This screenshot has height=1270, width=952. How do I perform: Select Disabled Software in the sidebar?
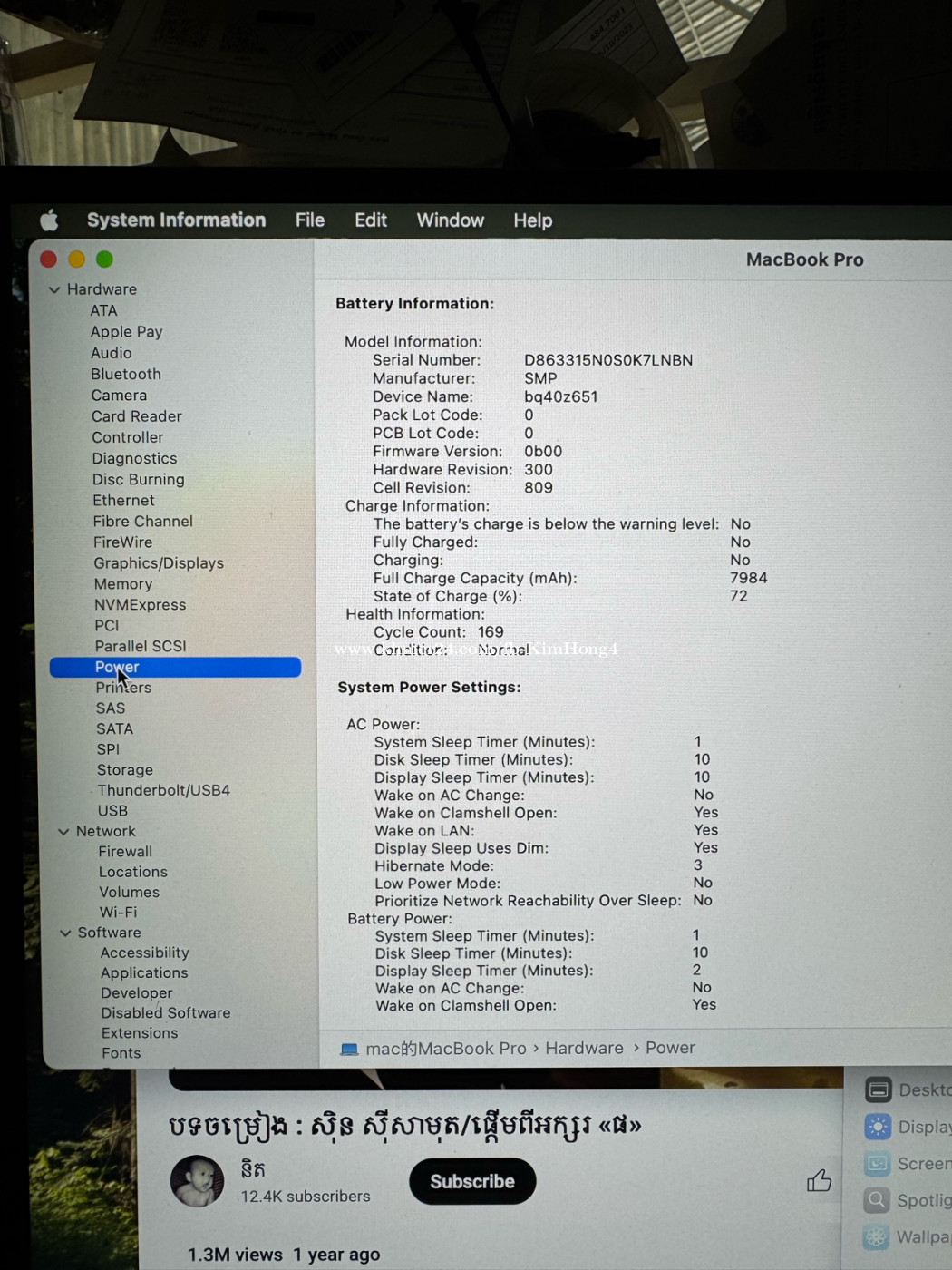[166, 1013]
